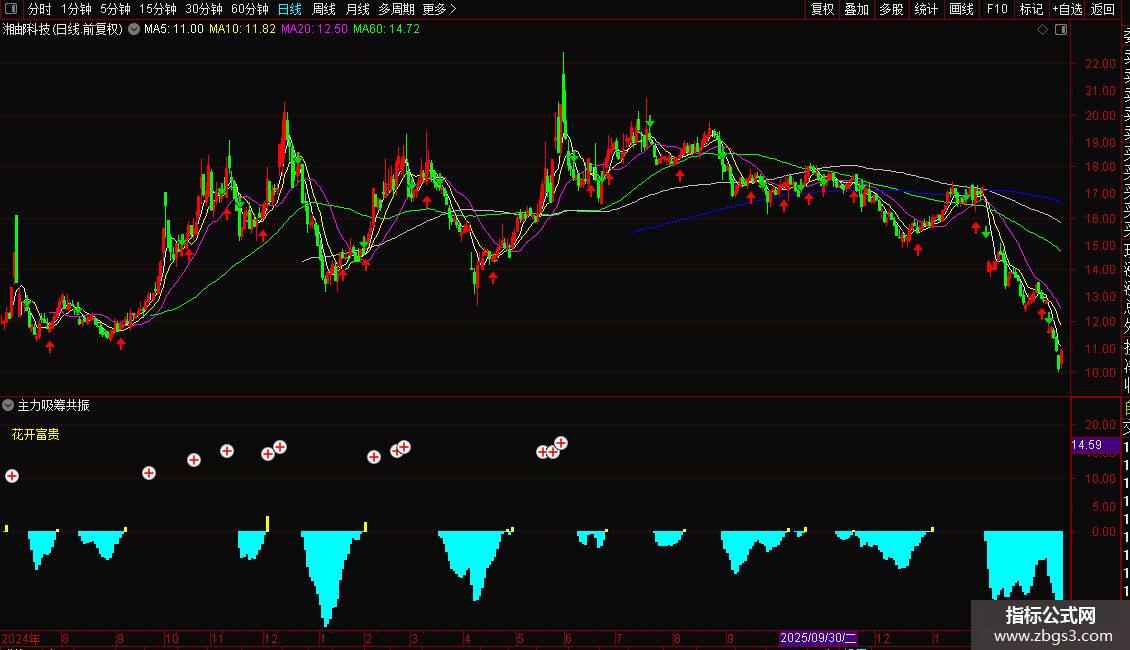Open the 画线 drawing tools
1130x650 pixels.
pos(961,9)
